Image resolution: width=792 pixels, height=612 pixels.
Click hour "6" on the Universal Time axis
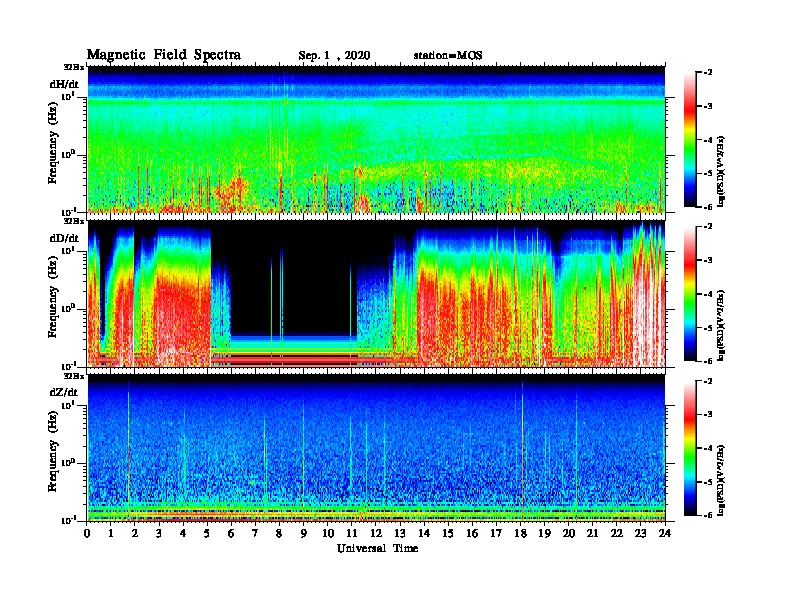[x=231, y=533]
